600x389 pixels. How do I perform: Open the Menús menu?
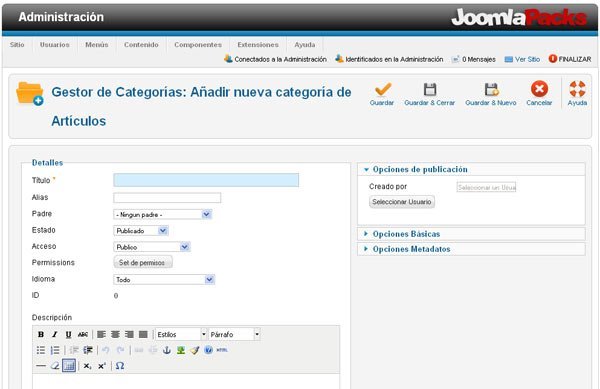click(97, 45)
